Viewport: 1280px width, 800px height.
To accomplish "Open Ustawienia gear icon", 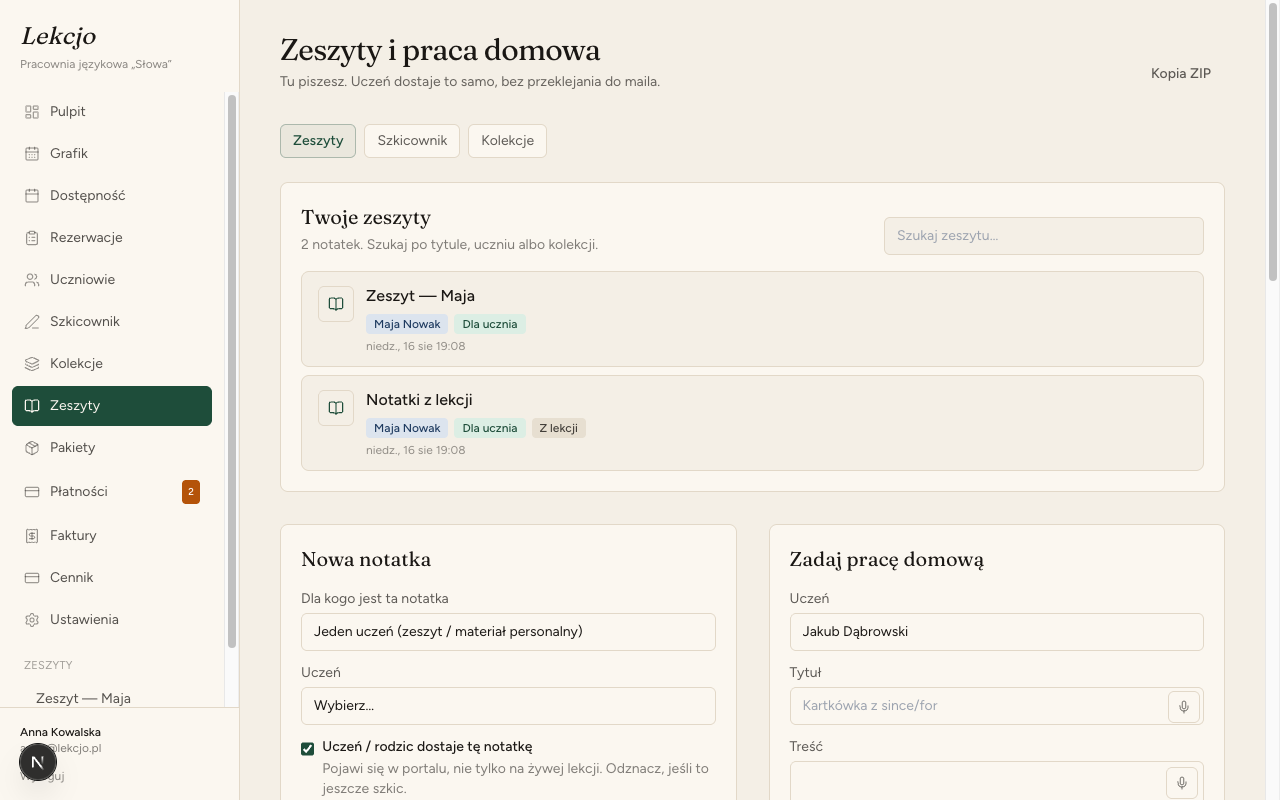I will [x=32, y=620].
